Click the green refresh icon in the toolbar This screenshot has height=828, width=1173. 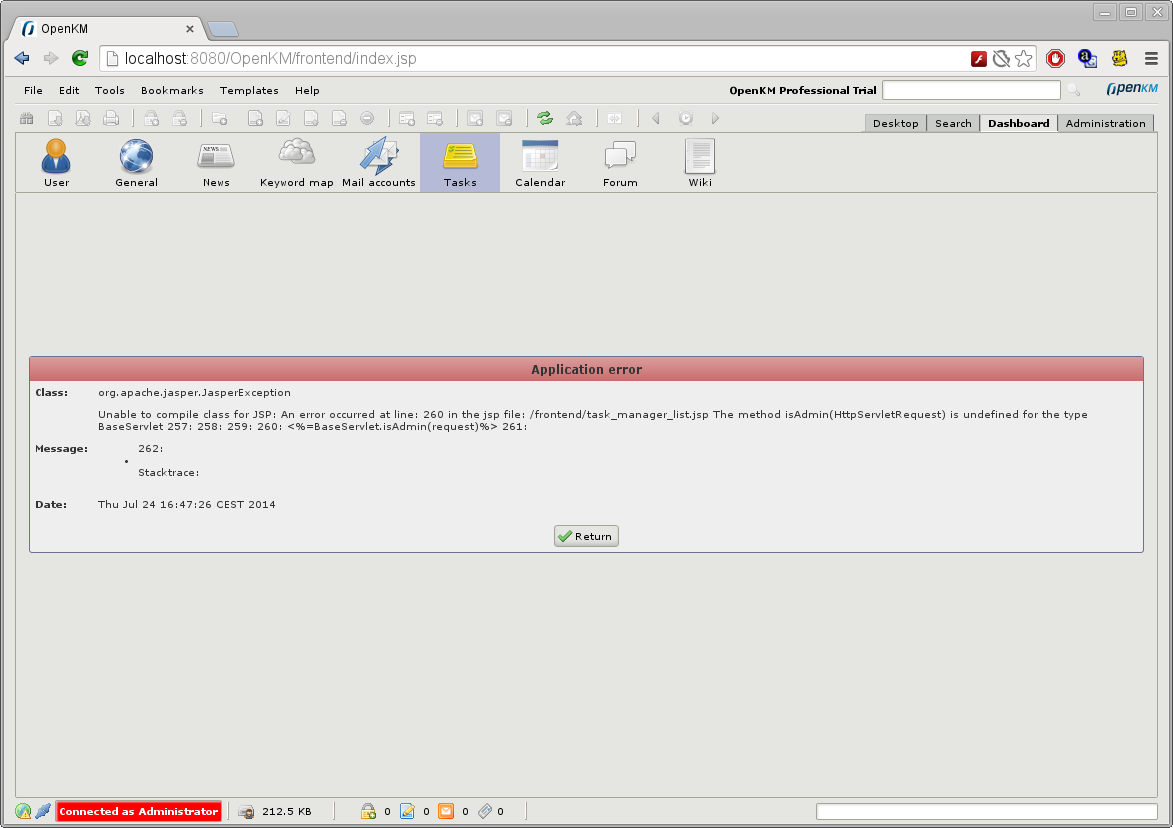(x=544, y=118)
